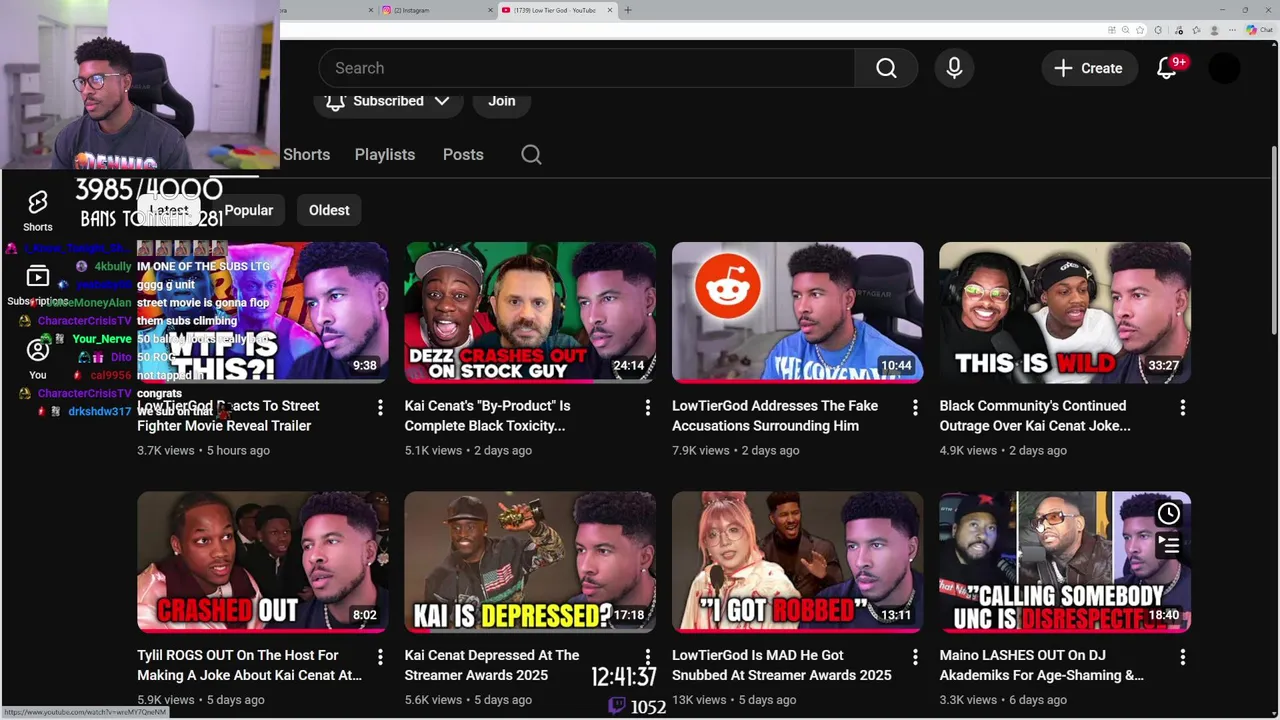The width and height of the screenshot is (1280, 720).
Task: Open menu for Kai Cenat Depressed video
Action: coord(647,657)
